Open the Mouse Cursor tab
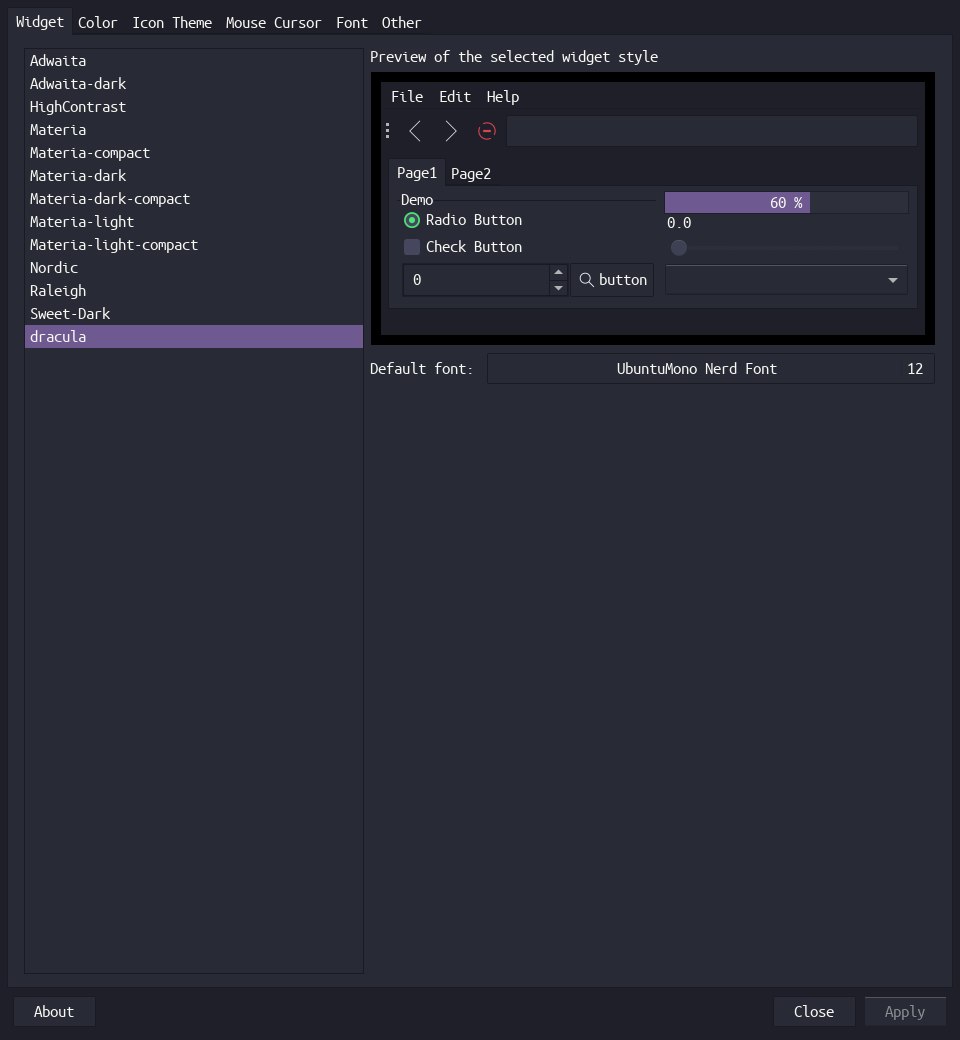 point(273,23)
